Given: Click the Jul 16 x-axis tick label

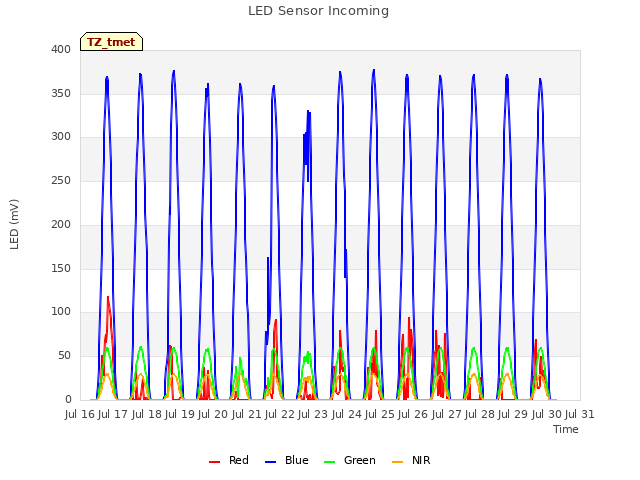Looking at the screenshot, I should coord(80,414).
